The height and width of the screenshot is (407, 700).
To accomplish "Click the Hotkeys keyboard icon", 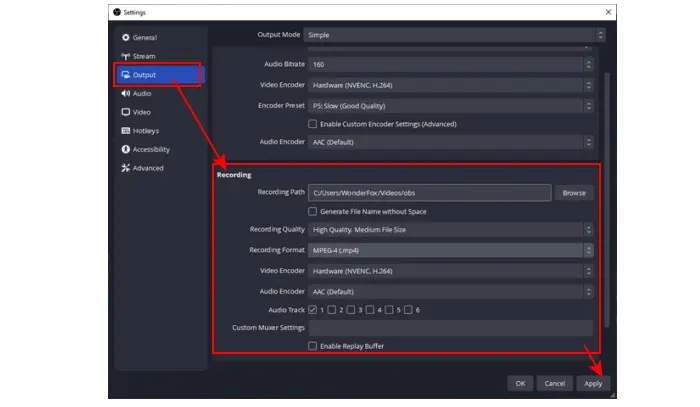I will (x=125, y=131).
